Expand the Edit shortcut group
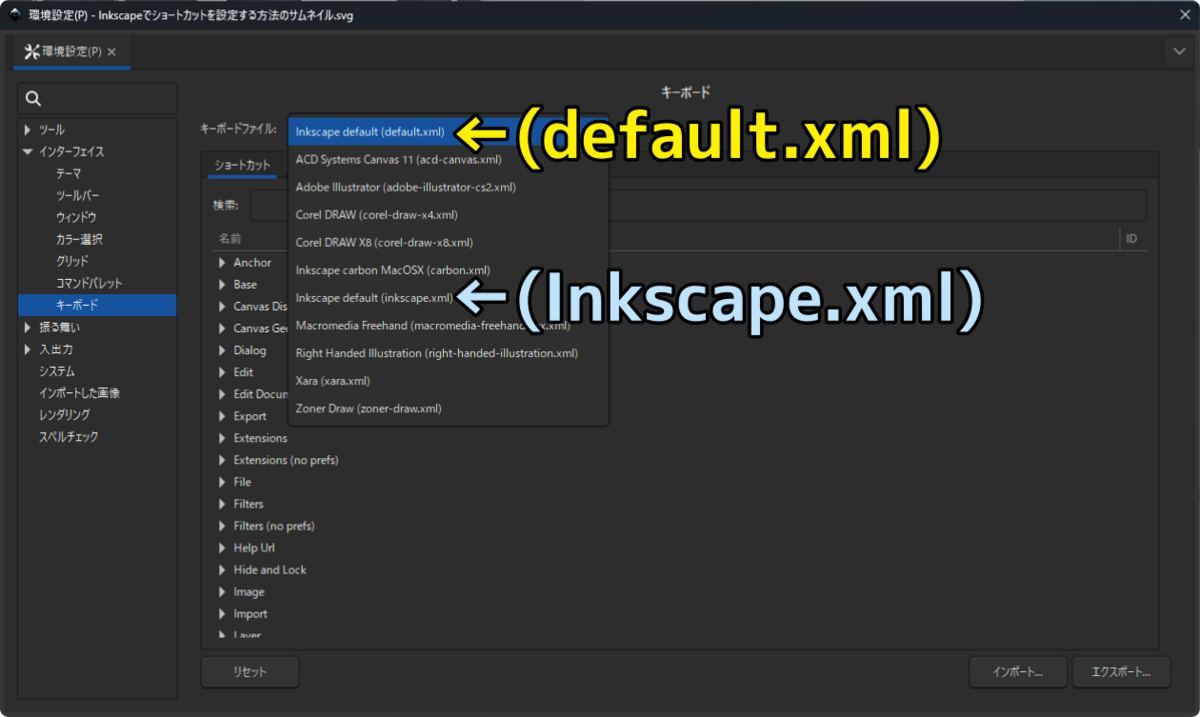1200x717 pixels. pos(222,371)
